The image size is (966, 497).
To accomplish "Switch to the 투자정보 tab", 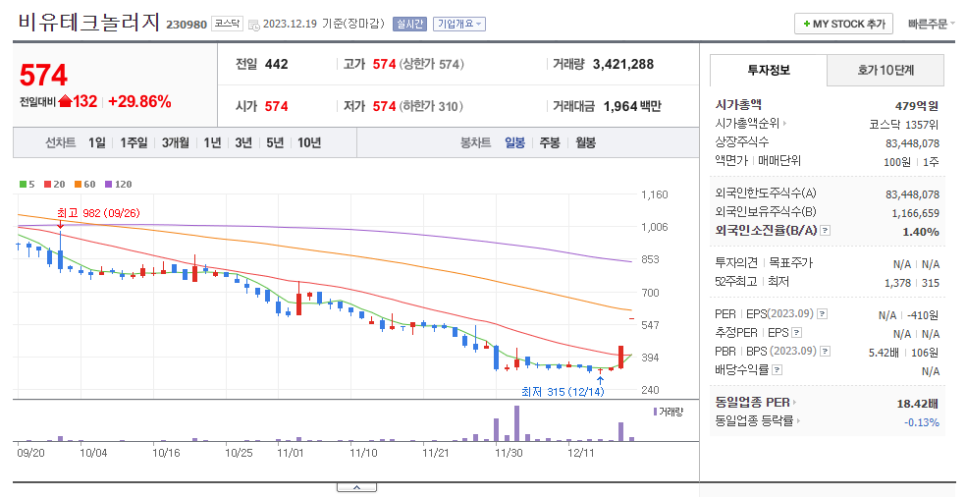I will (768, 70).
